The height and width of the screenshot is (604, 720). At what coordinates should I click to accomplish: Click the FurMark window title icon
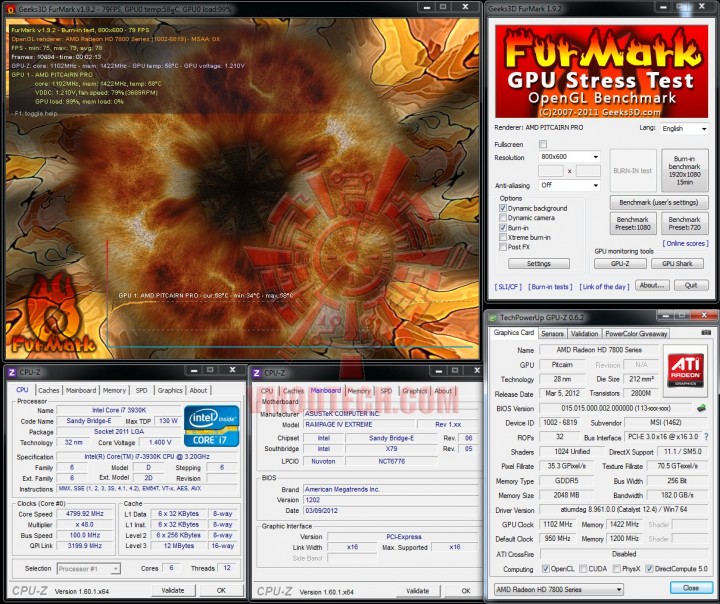point(10,9)
